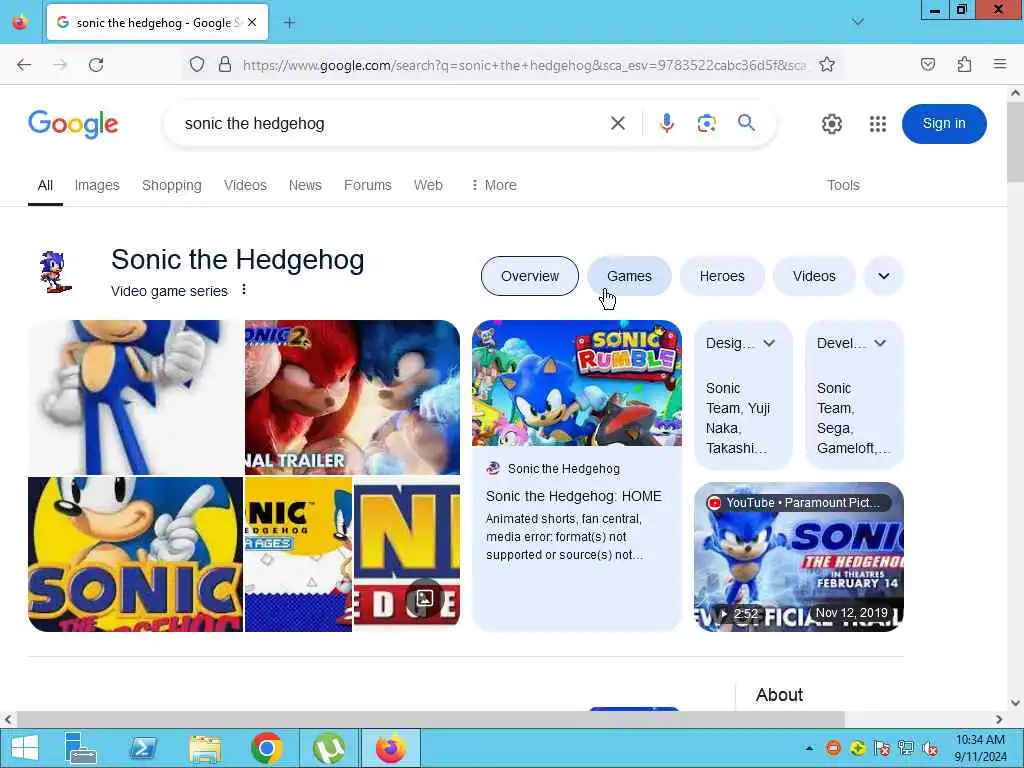Click the vertical page scrollbar thumb
The height and width of the screenshot is (768, 1024).
1015,140
